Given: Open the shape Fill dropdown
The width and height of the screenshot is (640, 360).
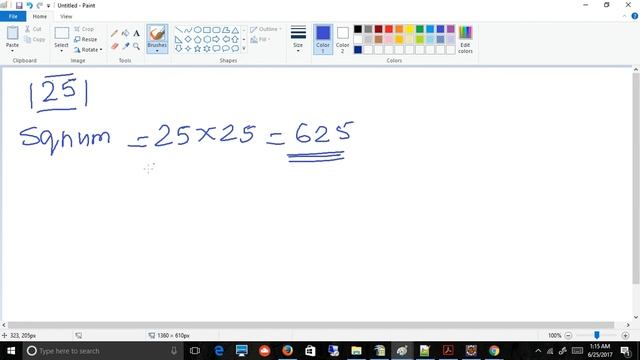Looking at the screenshot, I should [x=260, y=40].
